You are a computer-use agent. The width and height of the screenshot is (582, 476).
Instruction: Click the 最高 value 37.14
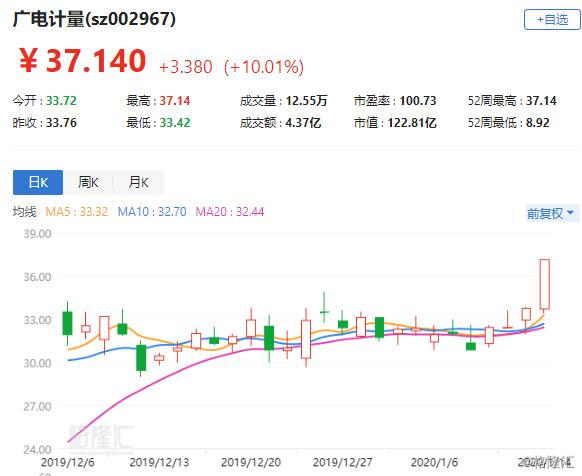pos(175,101)
